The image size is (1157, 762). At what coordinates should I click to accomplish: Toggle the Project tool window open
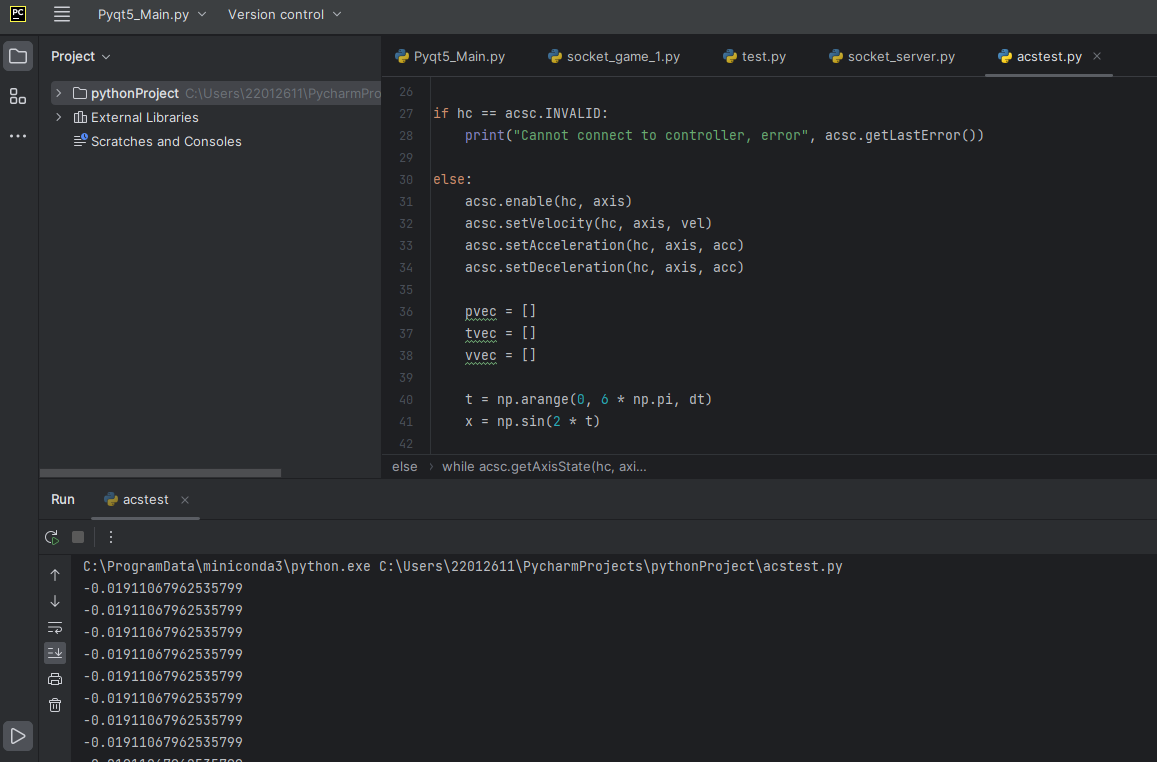(17, 56)
